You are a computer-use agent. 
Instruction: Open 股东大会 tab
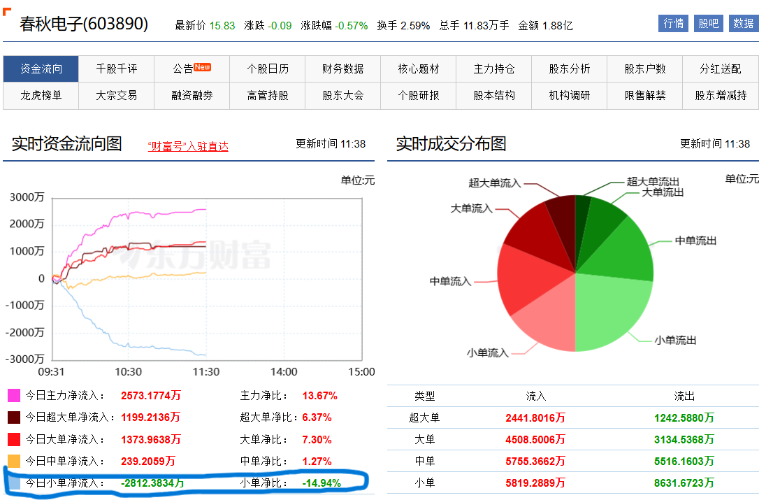[343, 95]
